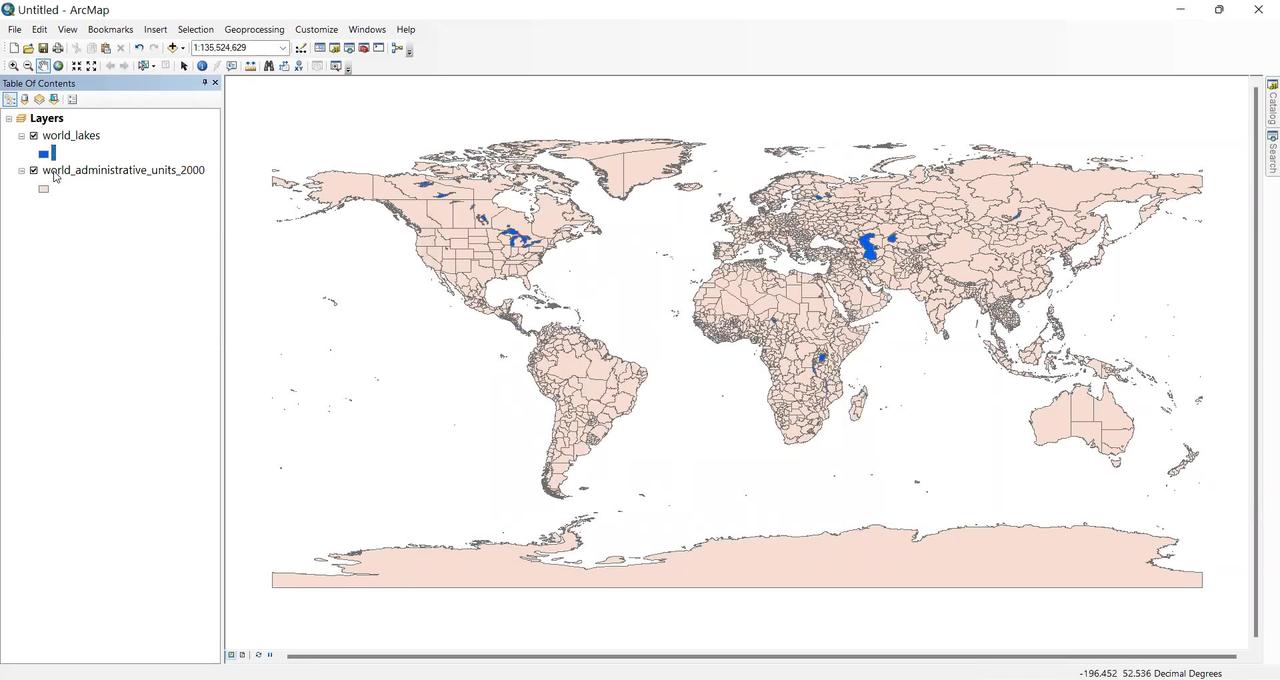Switch to Layout View at bottom left
1280x680 pixels.
click(242, 655)
